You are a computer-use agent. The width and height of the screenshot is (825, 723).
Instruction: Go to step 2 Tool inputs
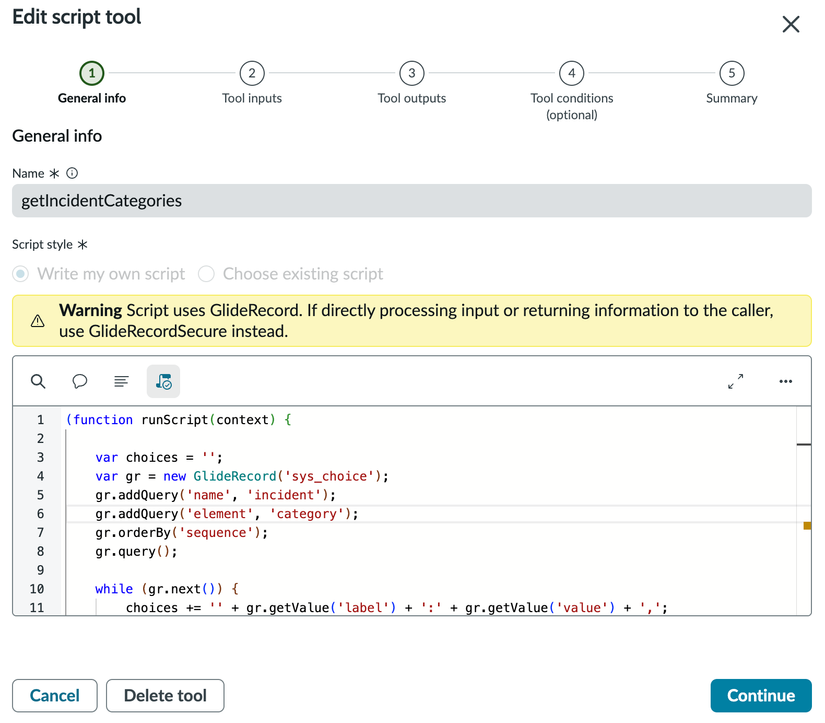click(251, 73)
